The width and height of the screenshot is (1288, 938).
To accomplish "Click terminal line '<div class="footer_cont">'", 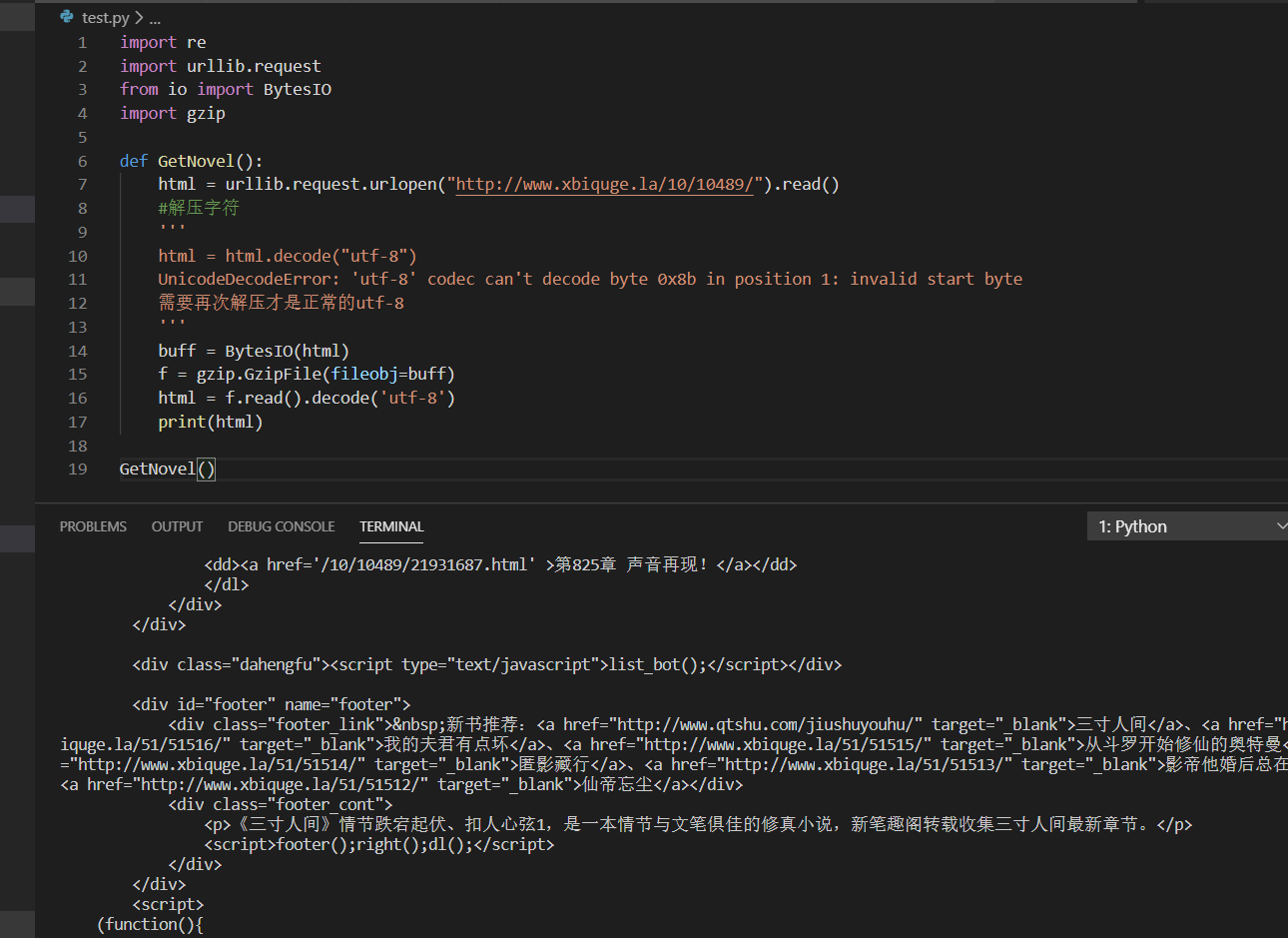I will click(281, 805).
